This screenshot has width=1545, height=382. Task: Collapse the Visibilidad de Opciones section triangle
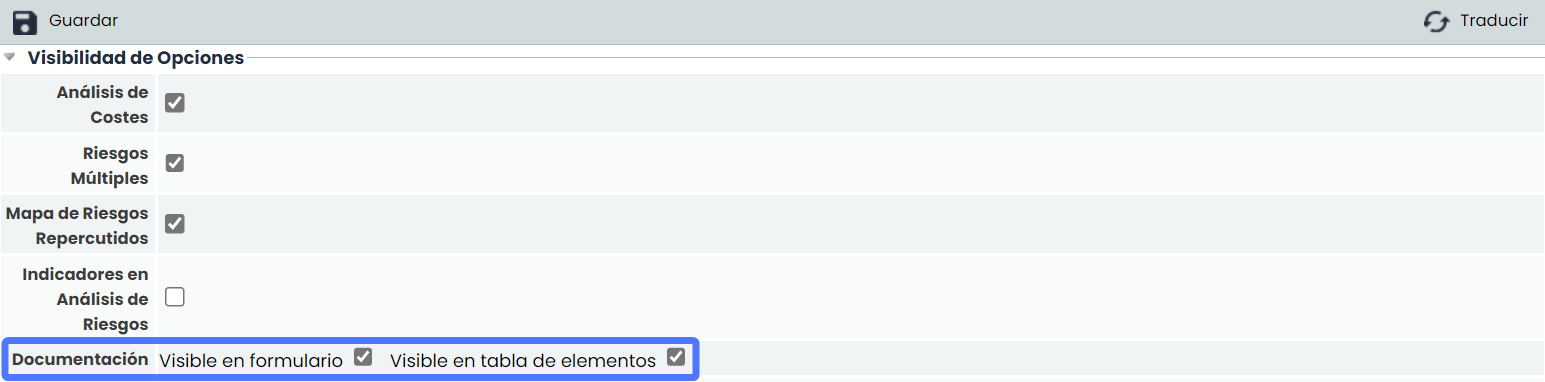click(x=10, y=57)
